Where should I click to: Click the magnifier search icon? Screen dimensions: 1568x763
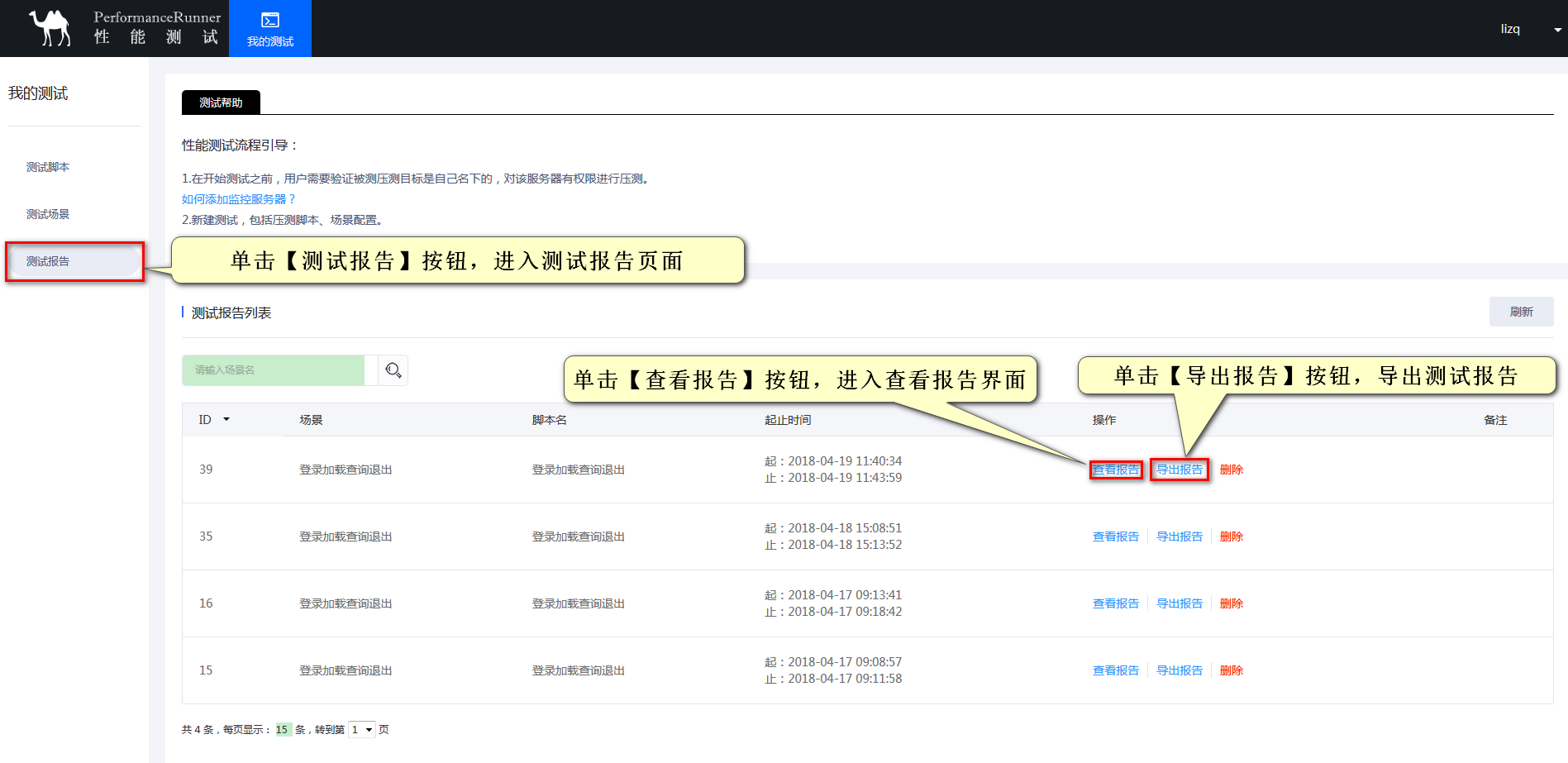click(393, 370)
